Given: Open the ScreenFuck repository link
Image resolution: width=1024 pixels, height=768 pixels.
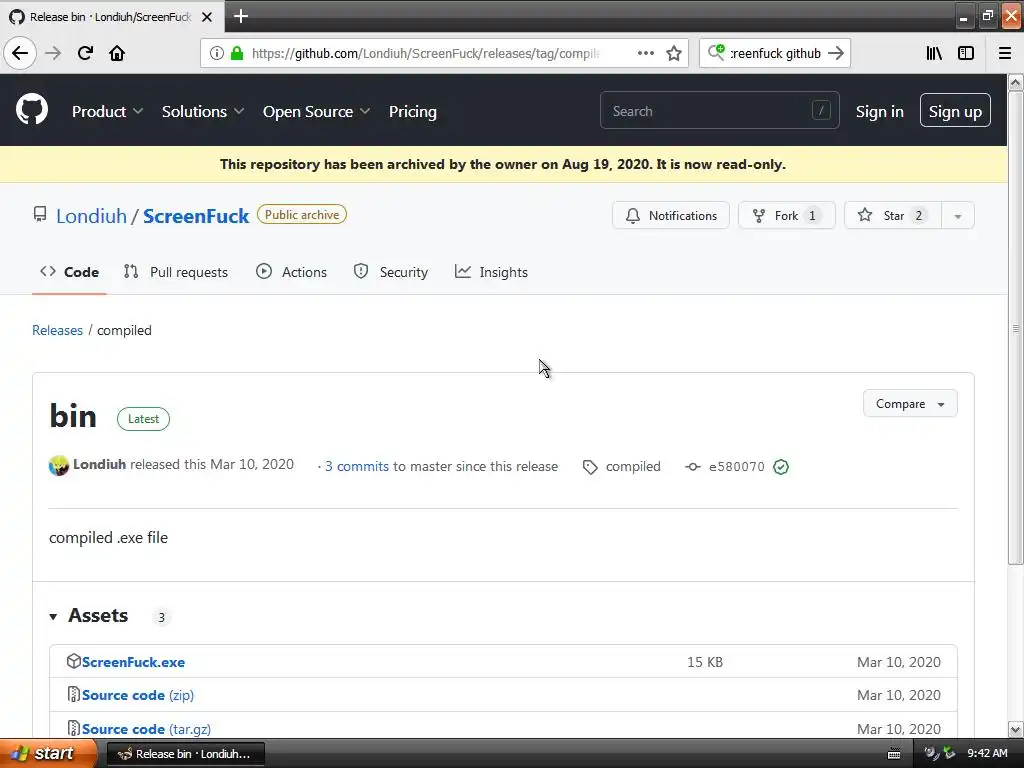Looking at the screenshot, I should coord(196,216).
